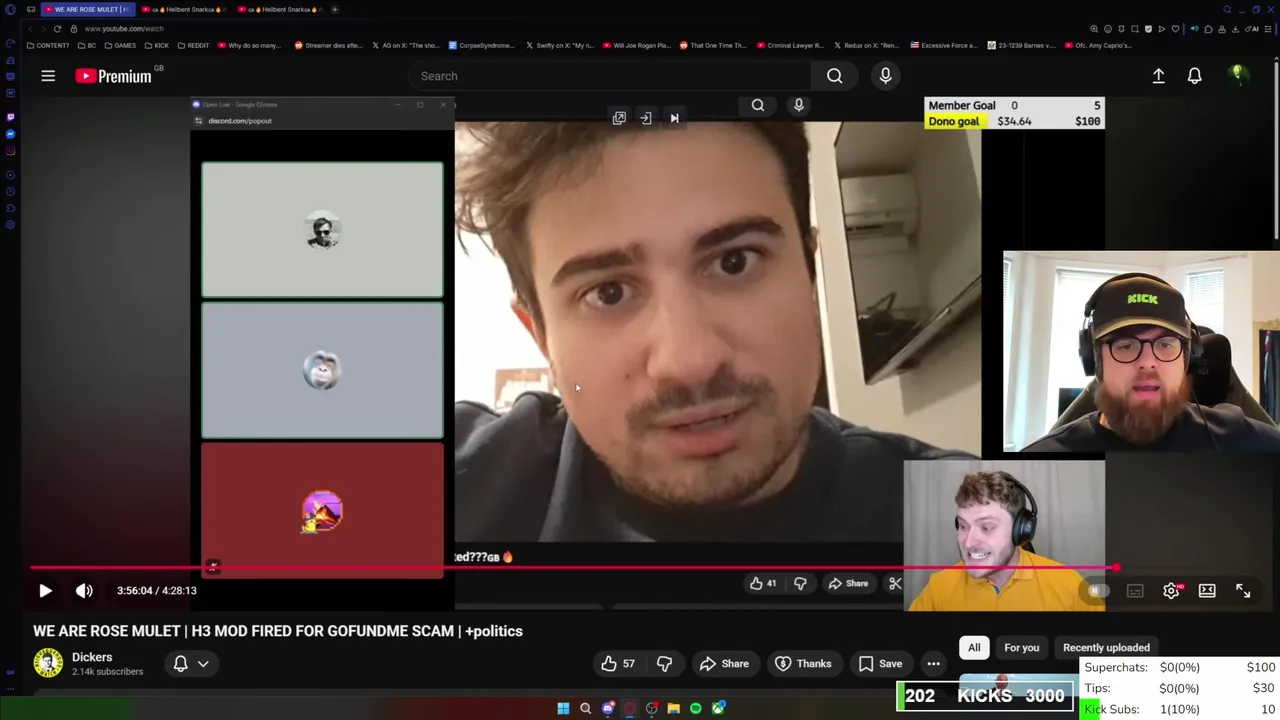
Task: Select the Recently uploaded filter chip
Action: (x=1106, y=648)
